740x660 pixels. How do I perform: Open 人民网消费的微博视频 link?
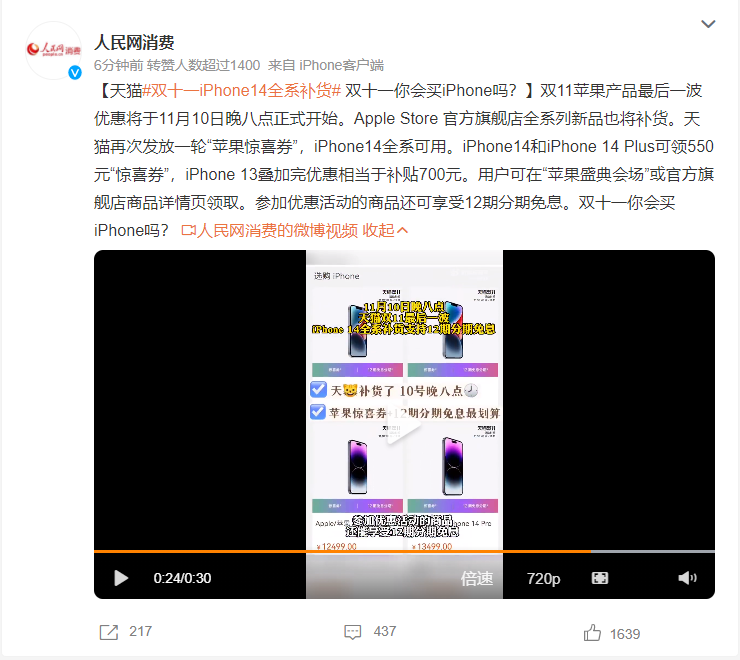coord(270,230)
